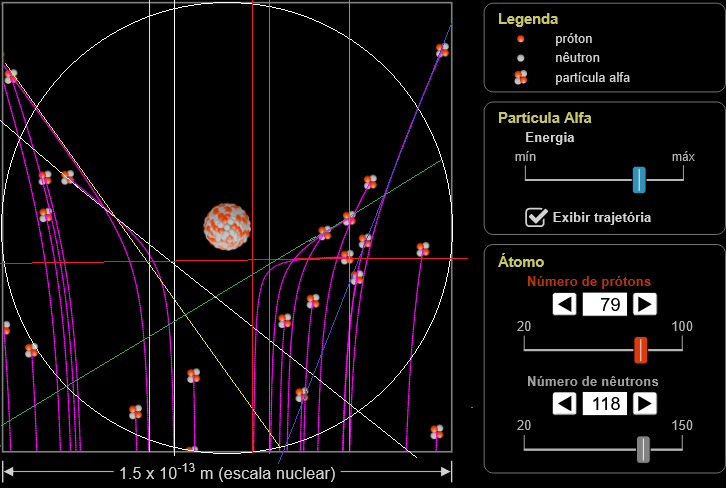Decrease número de nêutrons with left arrow
This screenshot has height=488, width=726.
coord(565,403)
